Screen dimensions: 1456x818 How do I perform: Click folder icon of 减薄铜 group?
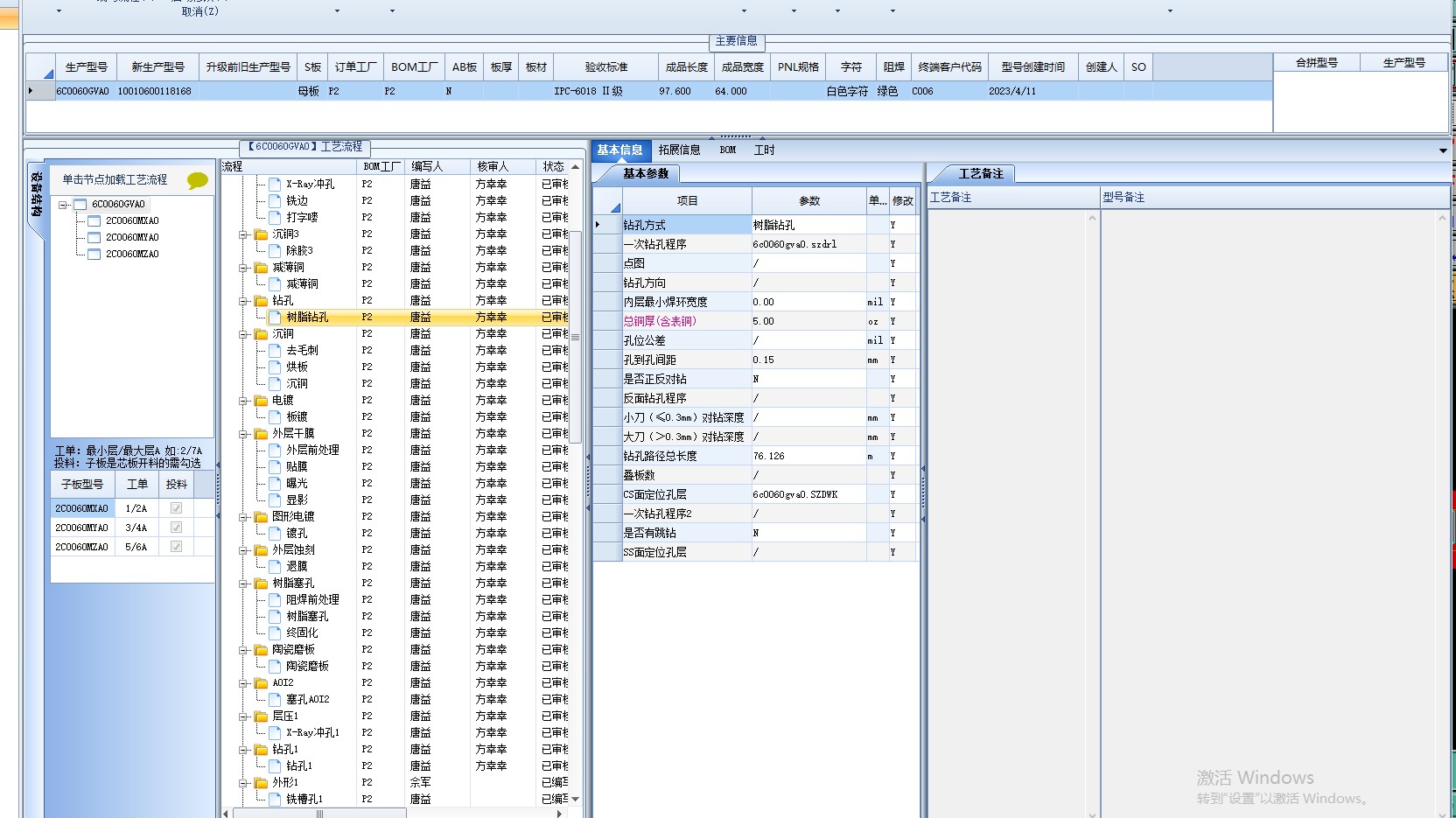coord(261,268)
